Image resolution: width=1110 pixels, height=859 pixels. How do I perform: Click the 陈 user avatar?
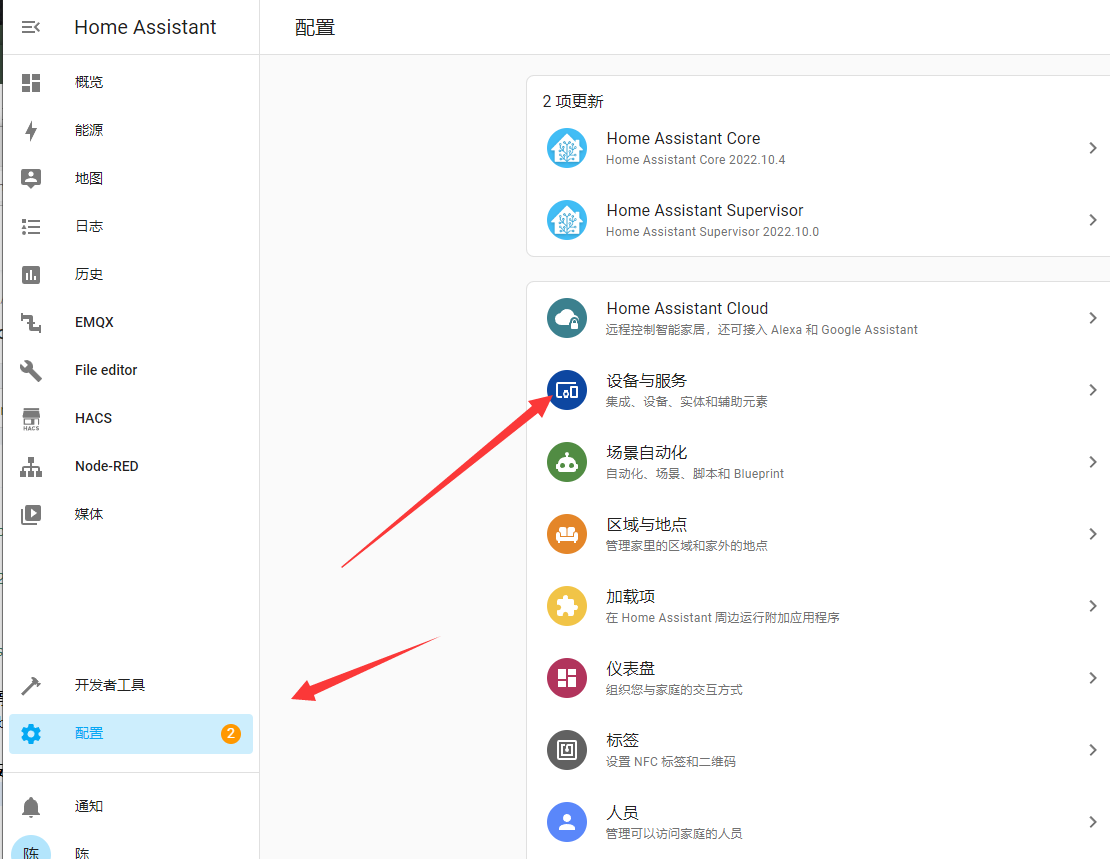click(30, 848)
